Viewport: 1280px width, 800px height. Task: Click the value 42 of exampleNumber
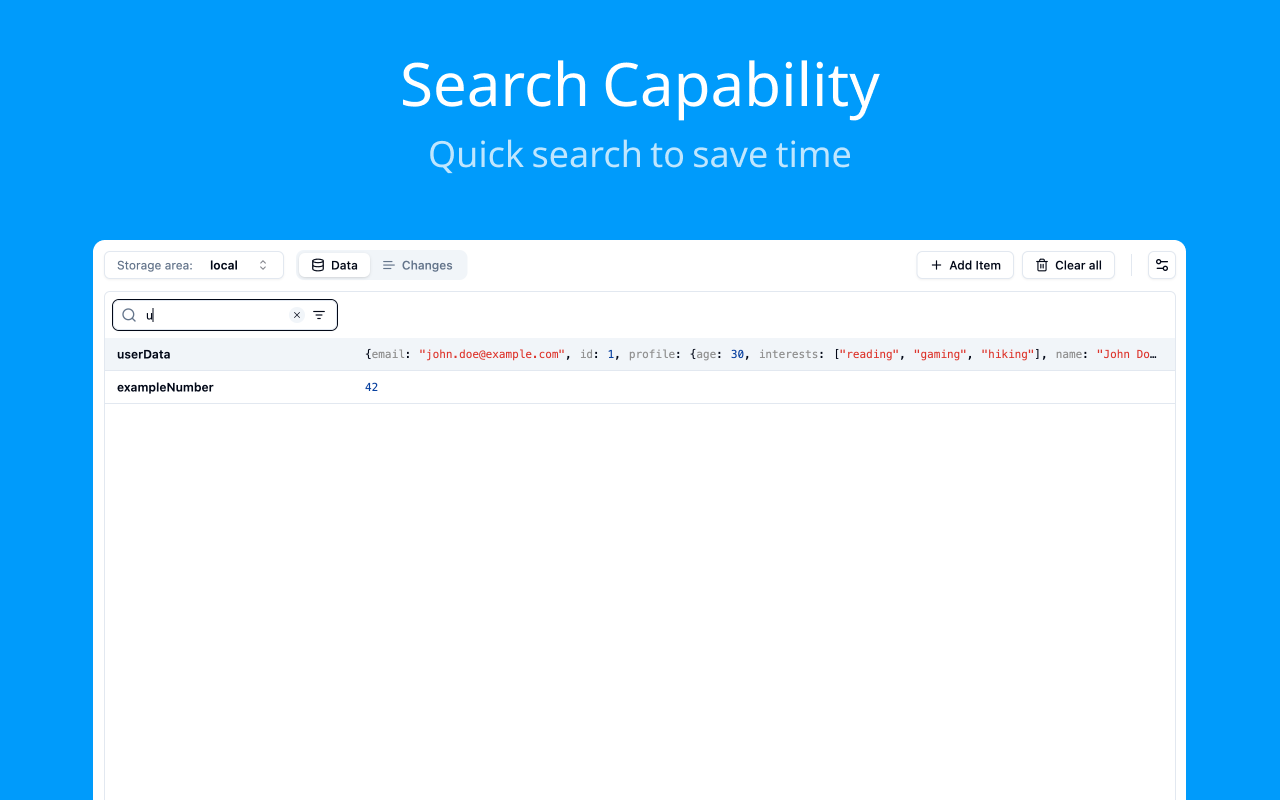(372, 387)
